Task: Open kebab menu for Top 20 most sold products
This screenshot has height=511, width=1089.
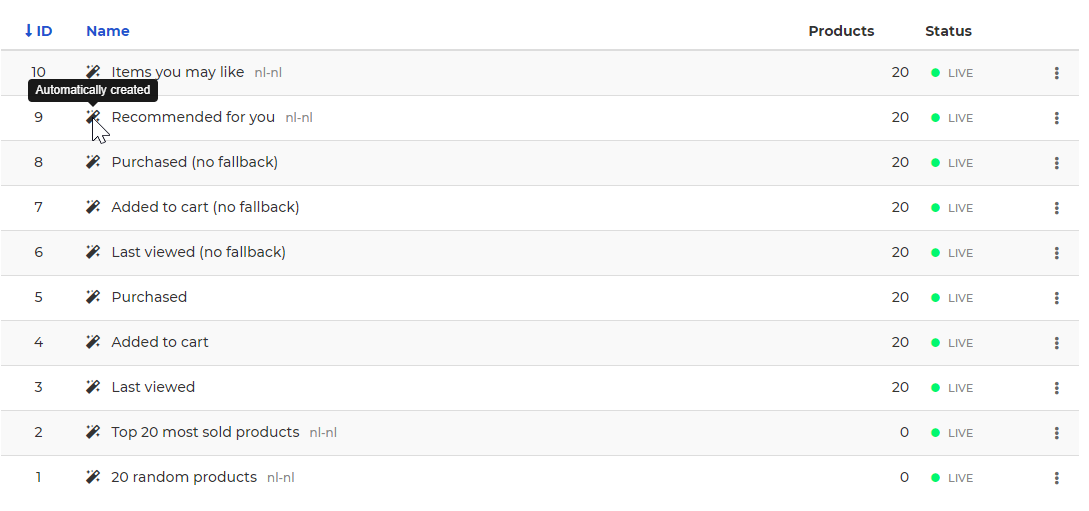Action: tap(1056, 433)
